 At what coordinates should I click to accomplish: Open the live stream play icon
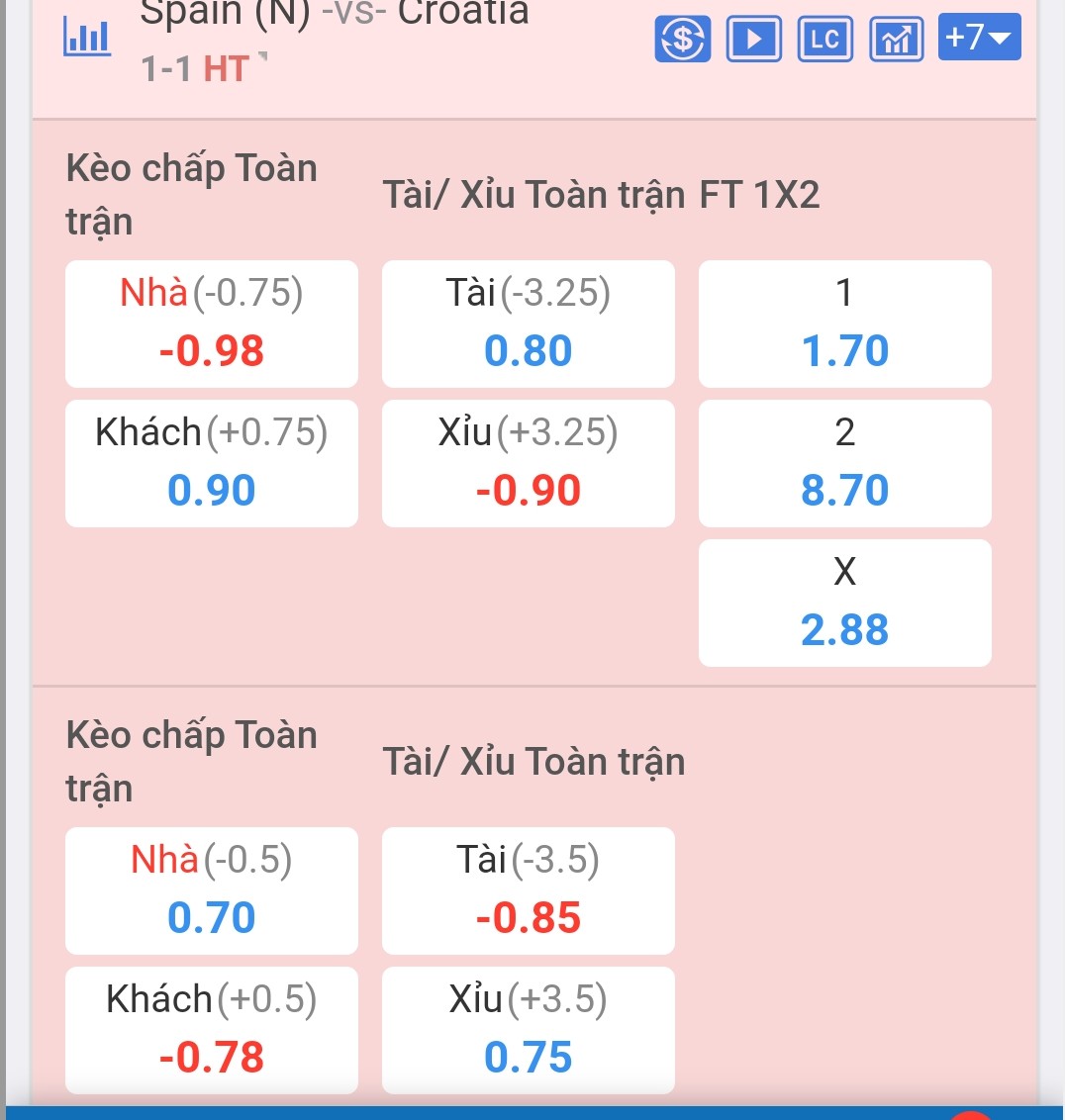[x=753, y=38]
